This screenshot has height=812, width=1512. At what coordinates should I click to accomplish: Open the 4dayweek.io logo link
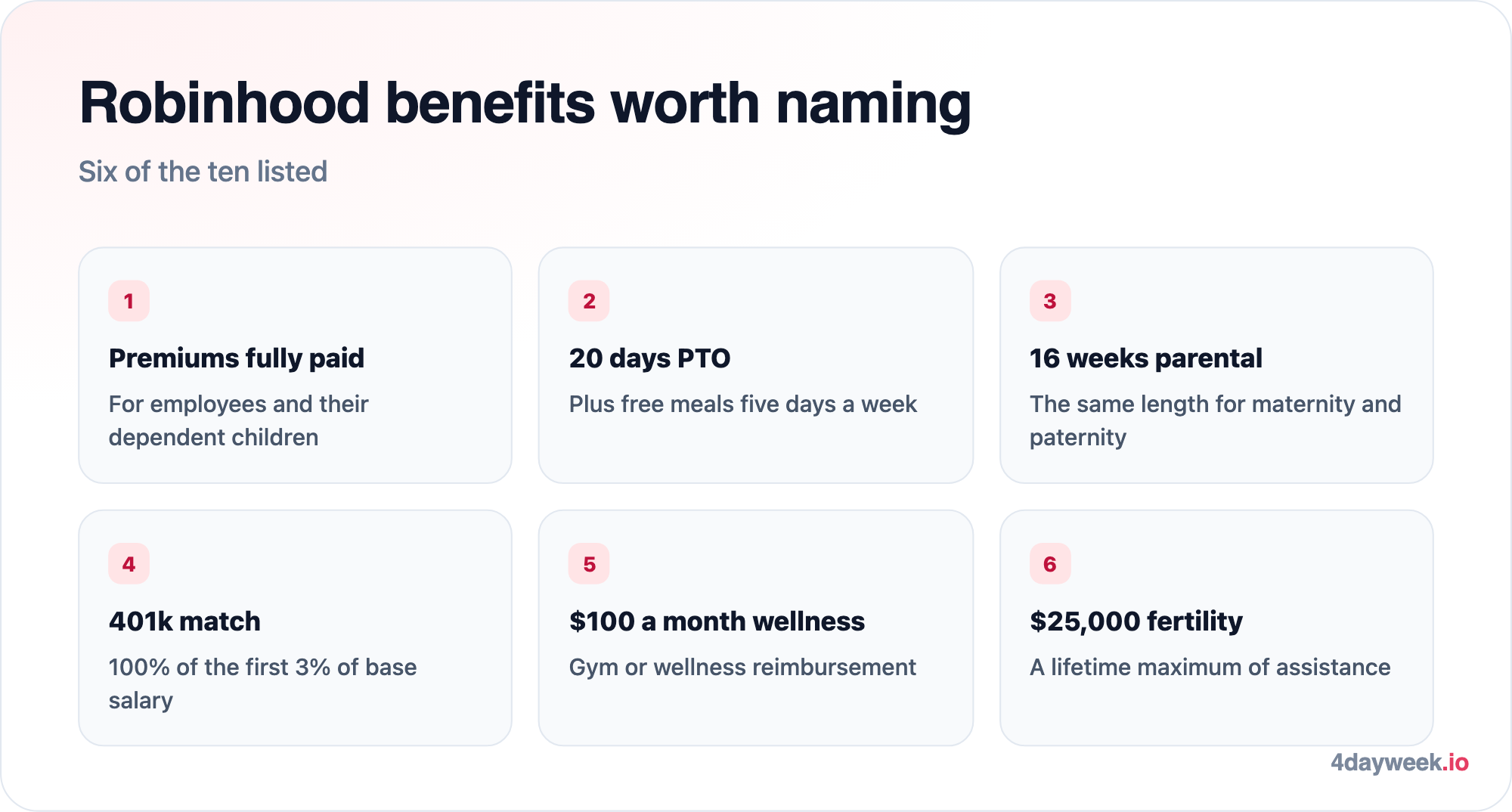tap(1399, 763)
